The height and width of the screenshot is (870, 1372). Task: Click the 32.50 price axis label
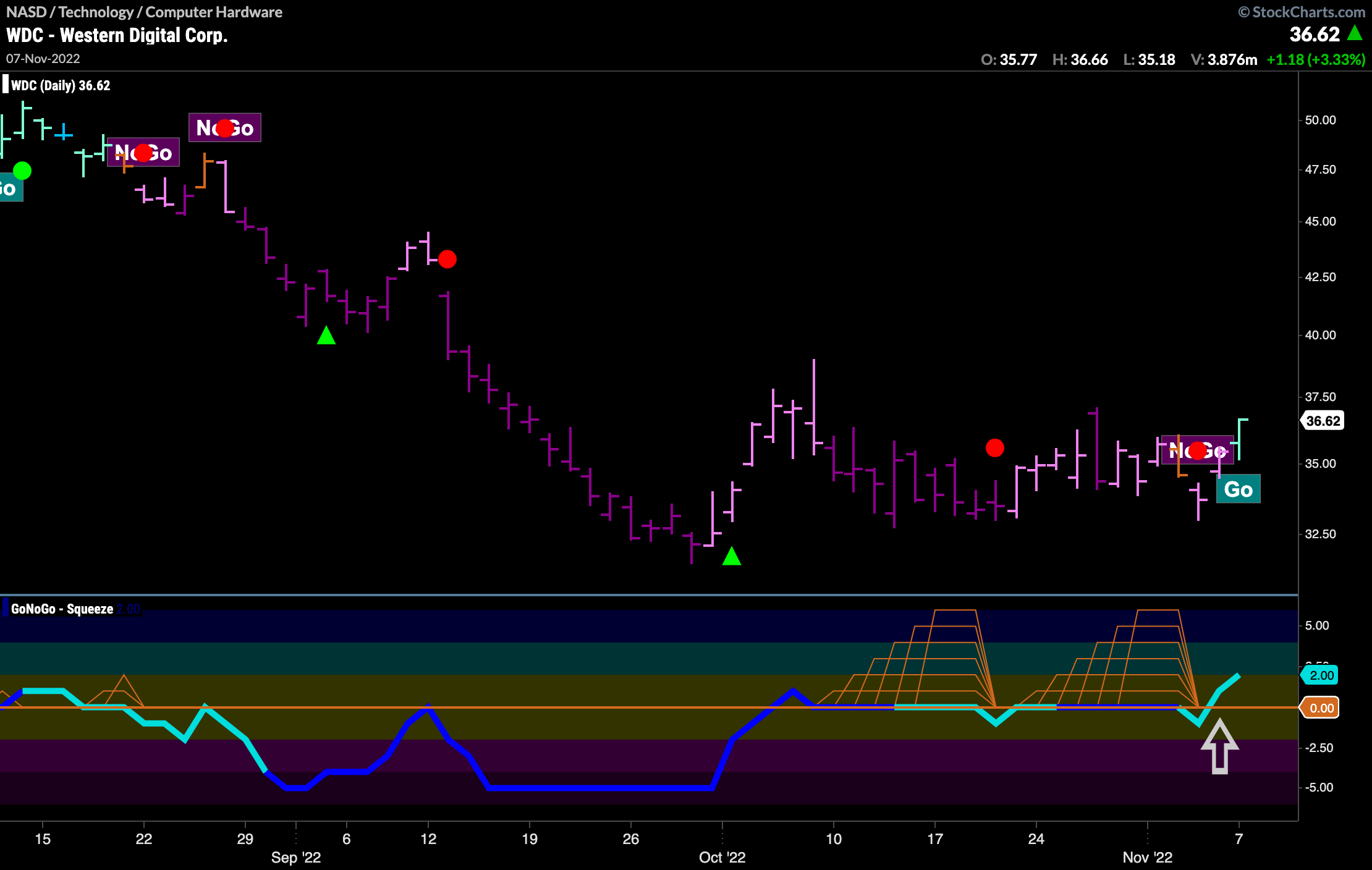point(1320,534)
